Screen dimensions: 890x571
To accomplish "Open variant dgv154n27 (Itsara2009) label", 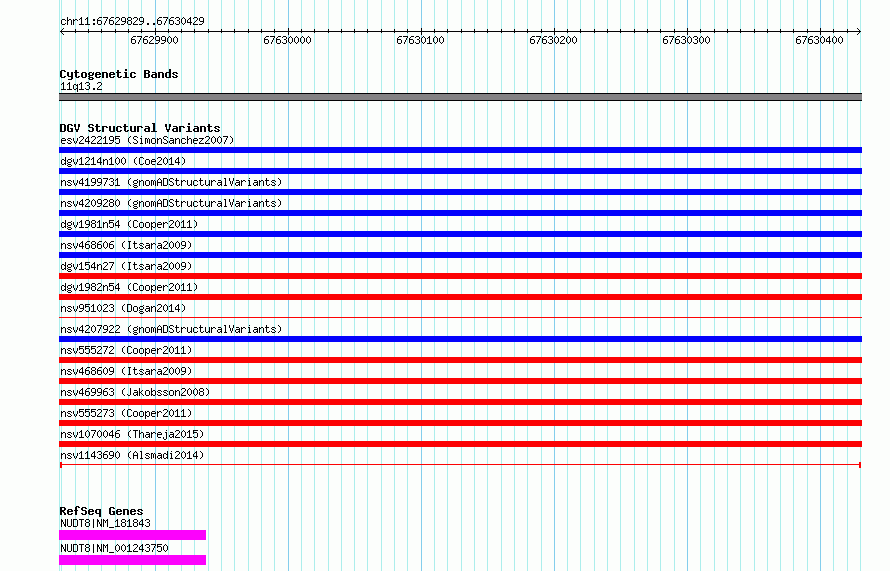I will pyautogui.click(x=126, y=266).
